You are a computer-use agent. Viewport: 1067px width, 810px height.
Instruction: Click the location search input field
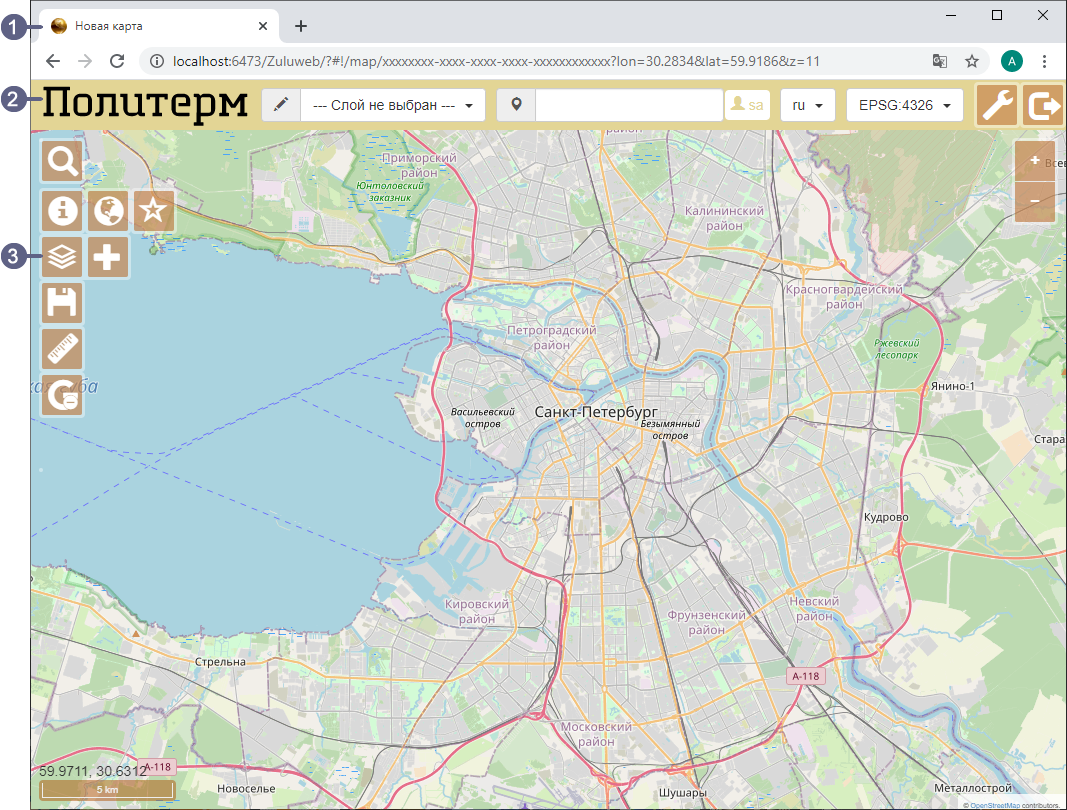click(628, 105)
